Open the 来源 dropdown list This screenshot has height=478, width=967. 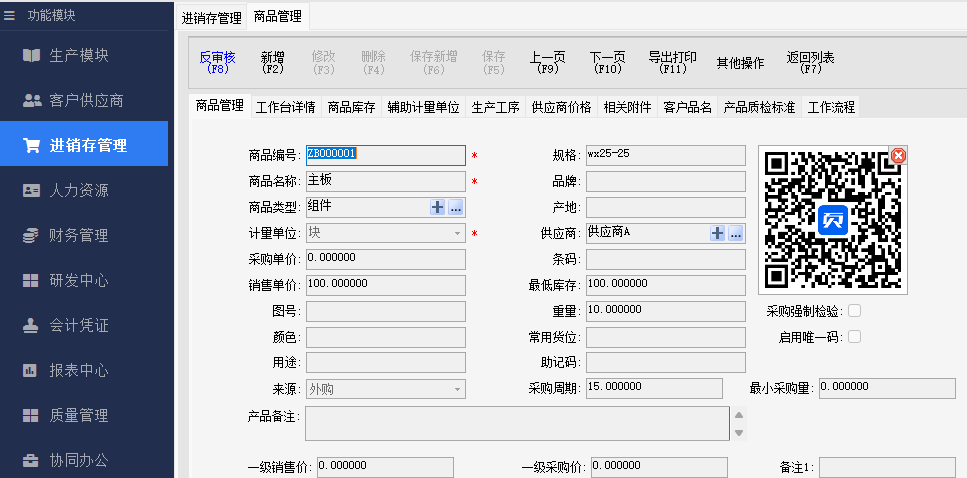pos(458,389)
